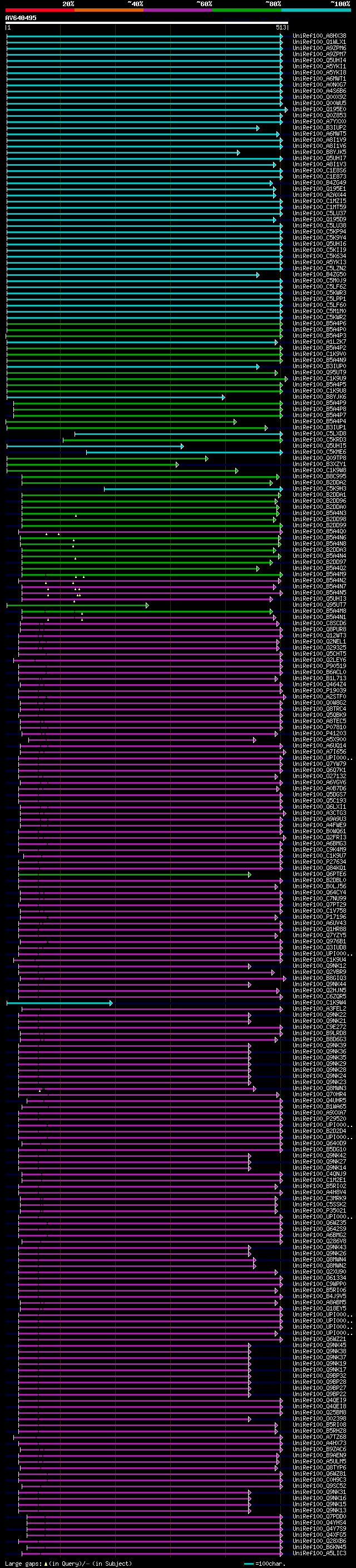
Task: Click the green ~80% identity legend segment
Action: click(246, 10)
